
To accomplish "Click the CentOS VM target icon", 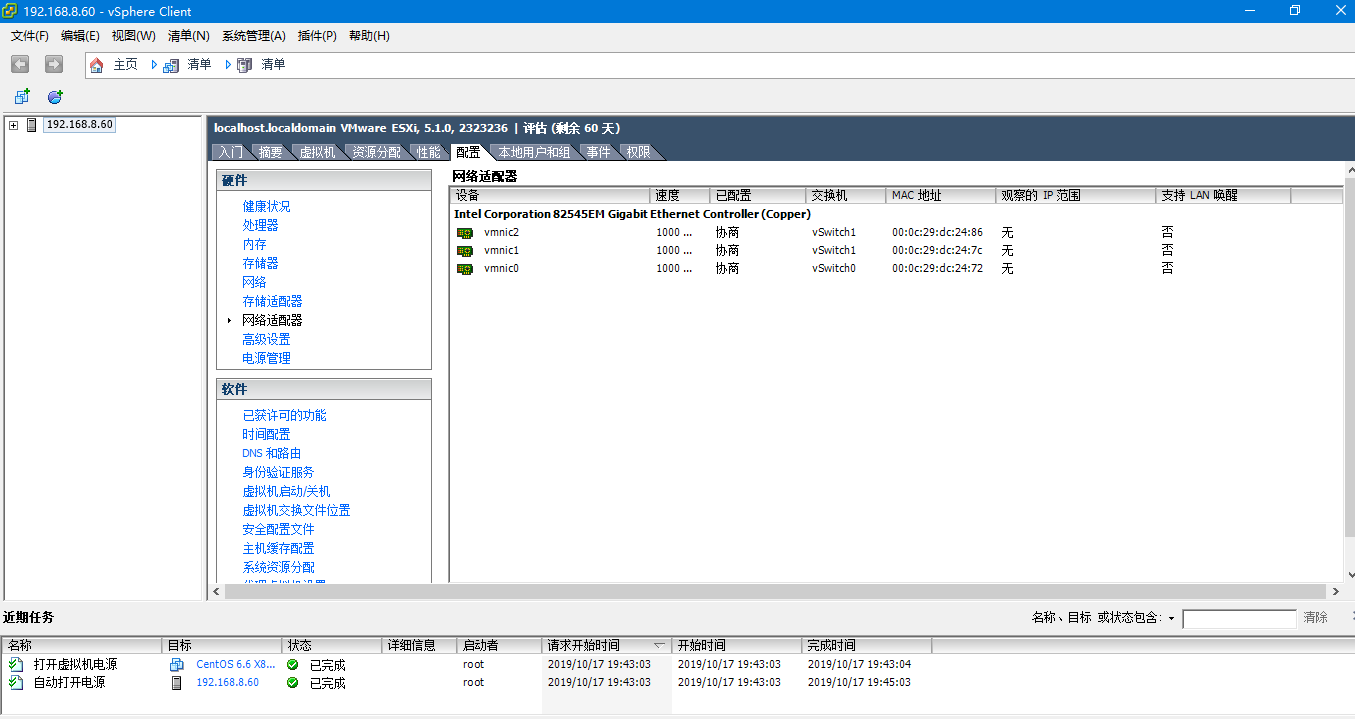I will (x=177, y=664).
